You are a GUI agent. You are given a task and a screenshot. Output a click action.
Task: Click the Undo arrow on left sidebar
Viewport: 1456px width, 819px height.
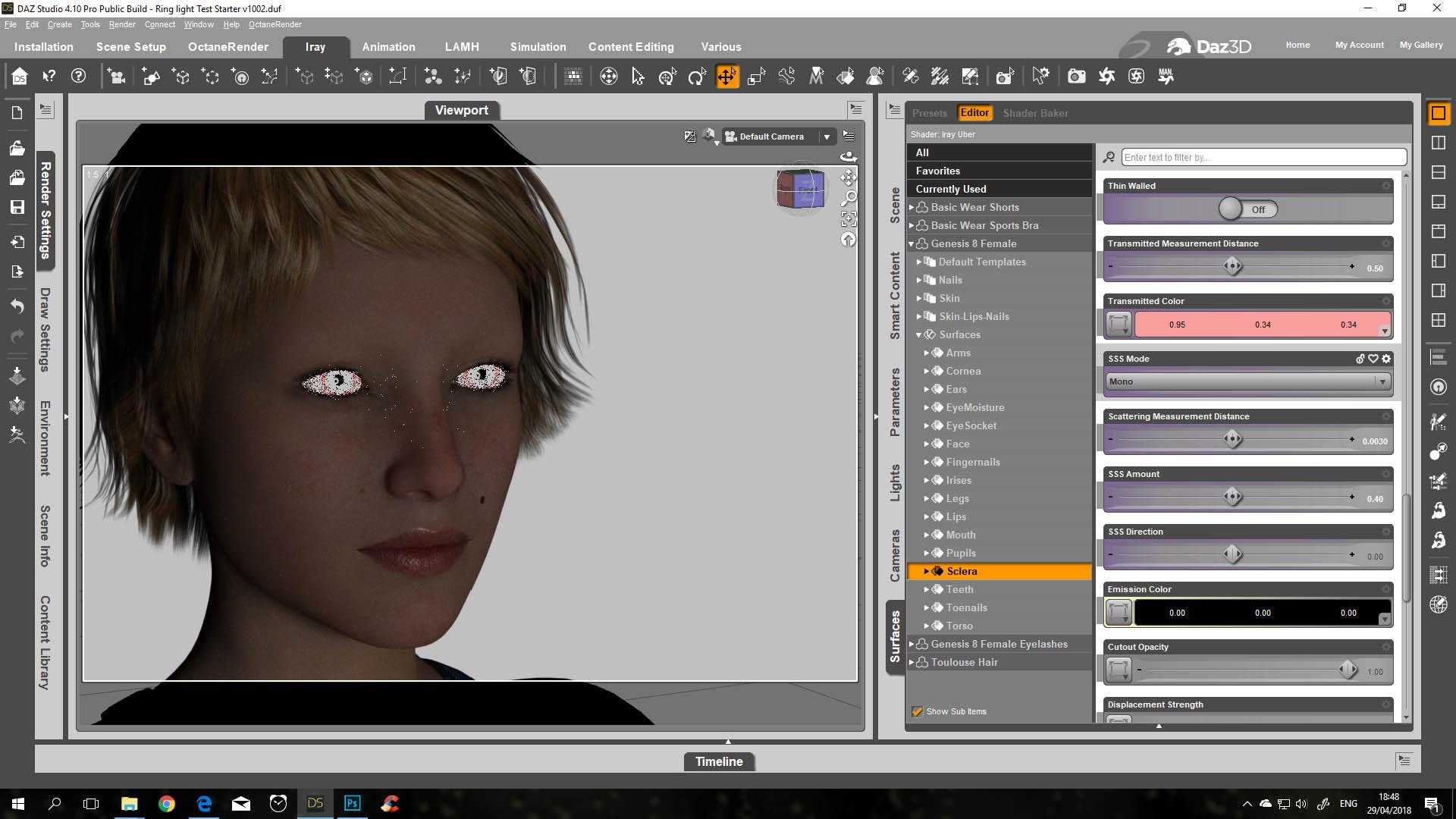[x=17, y=306]
